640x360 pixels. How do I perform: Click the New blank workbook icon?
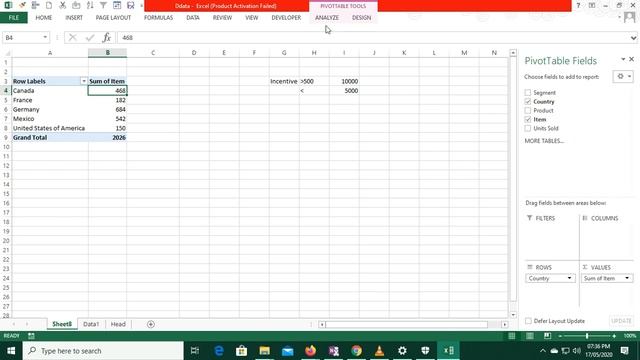click(49, 5)
